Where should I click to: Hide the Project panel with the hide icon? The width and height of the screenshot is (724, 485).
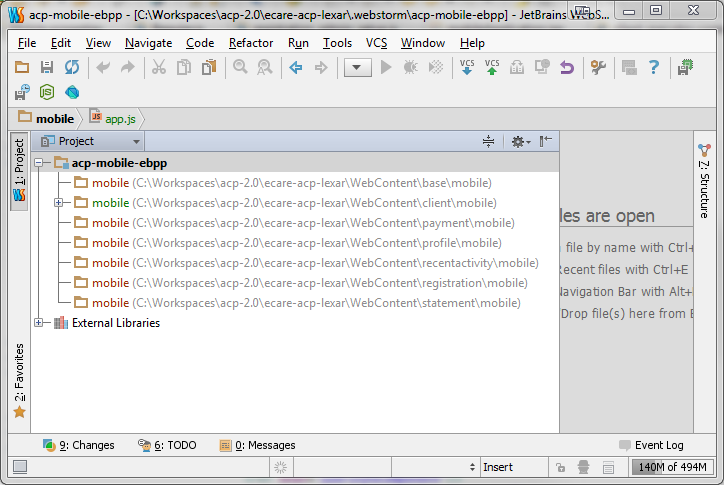(x=545, y=141)
